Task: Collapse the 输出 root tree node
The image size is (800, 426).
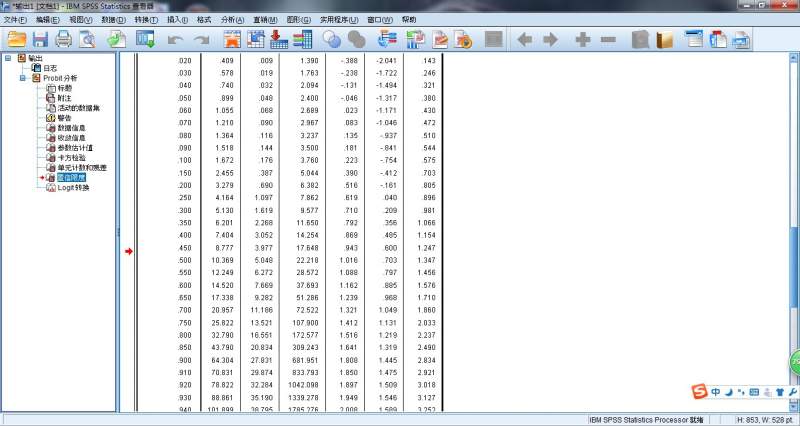Action: click(8, 58)
